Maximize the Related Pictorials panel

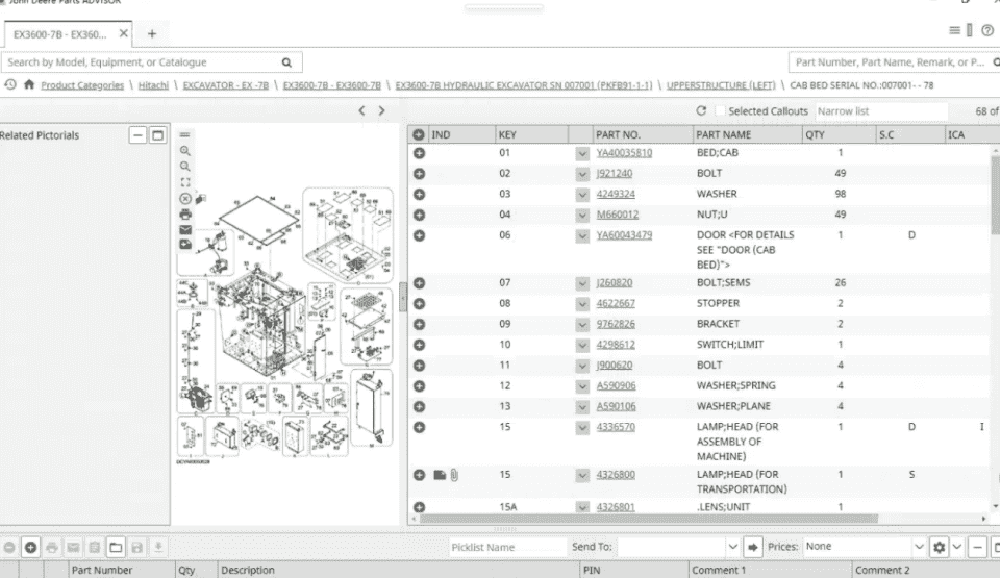click(158, 135)
